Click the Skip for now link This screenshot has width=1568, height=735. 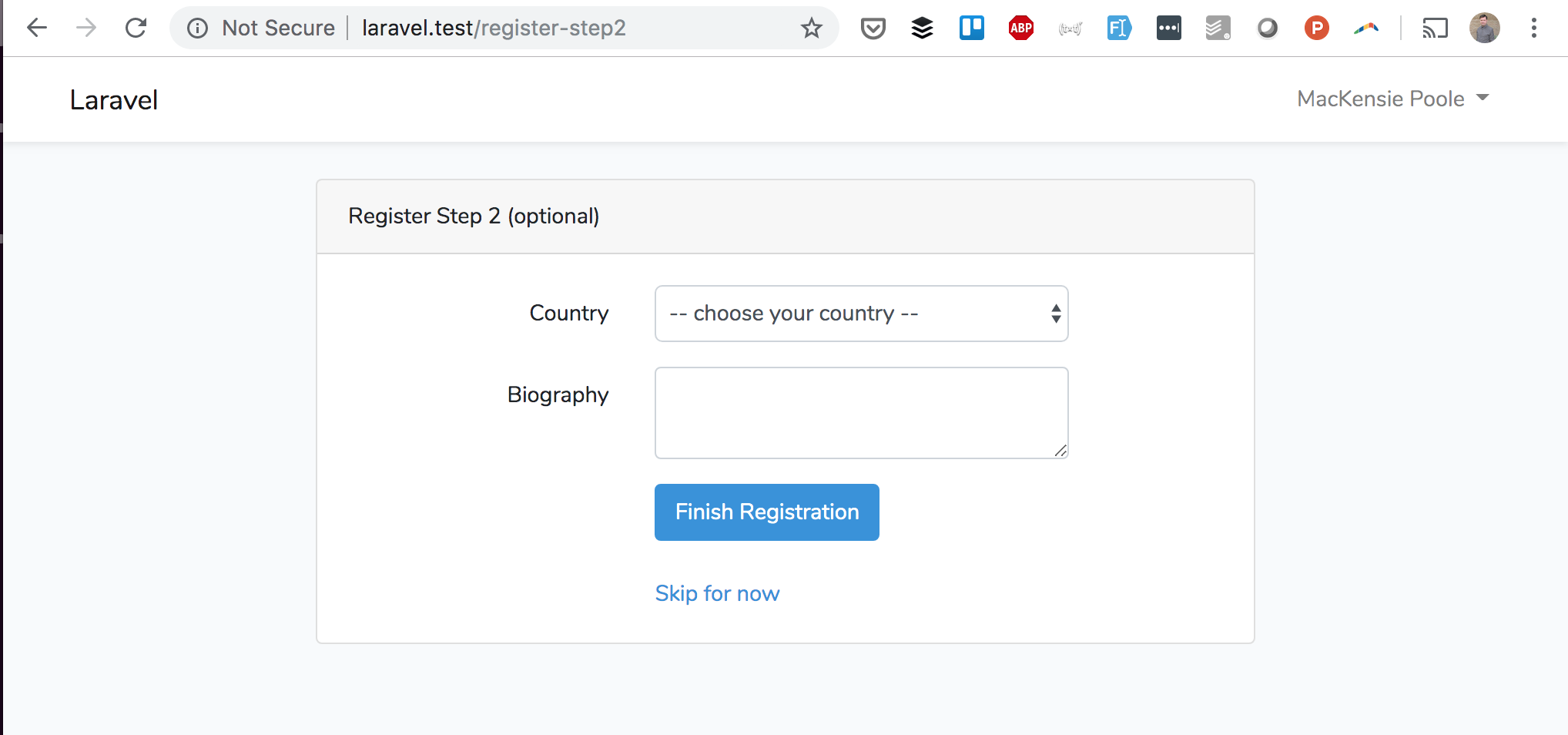[717, 592]
